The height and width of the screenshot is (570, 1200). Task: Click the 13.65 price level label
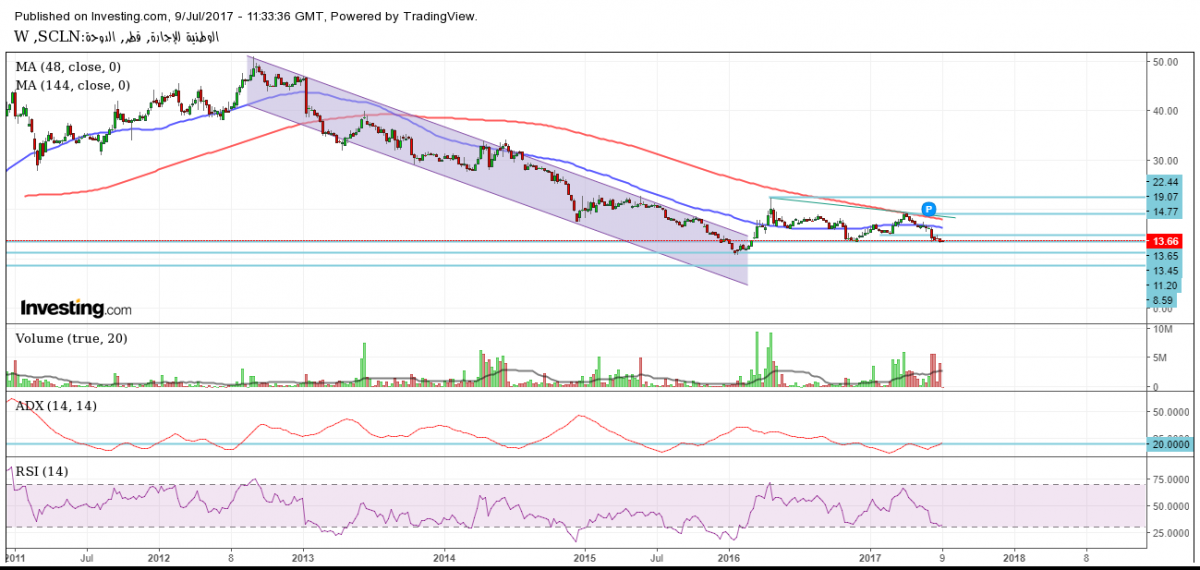point(1166,256)
